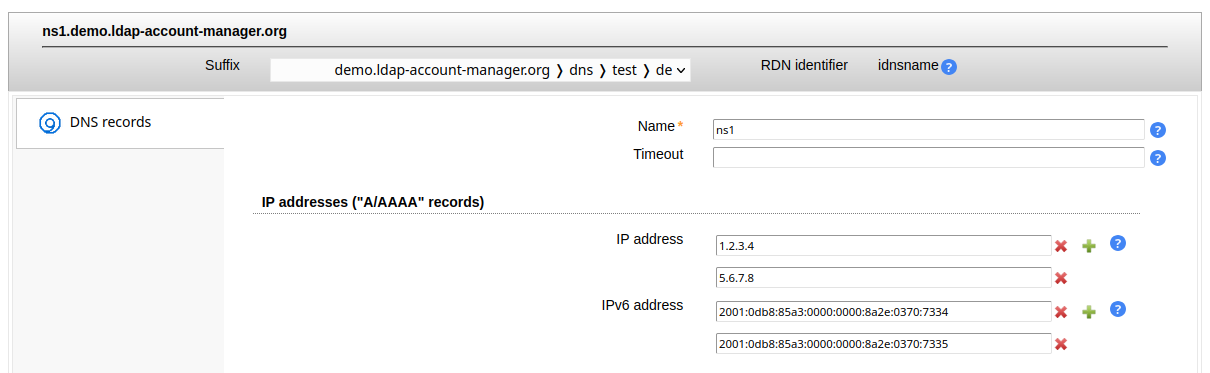Edit the 5.6.7.8 IP address field

[x=883, y=277]
